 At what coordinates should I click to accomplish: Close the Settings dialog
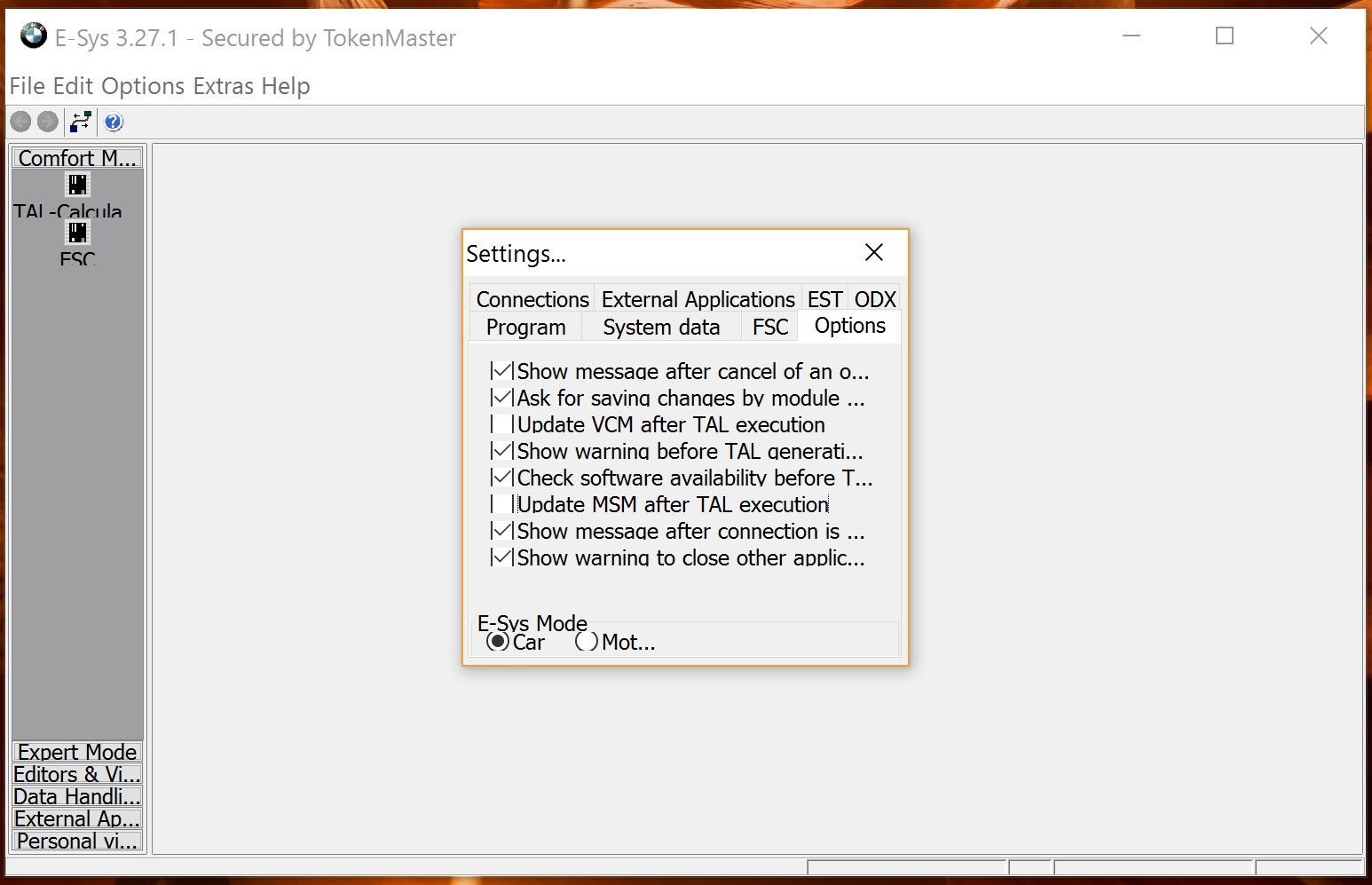pos(873,253)
